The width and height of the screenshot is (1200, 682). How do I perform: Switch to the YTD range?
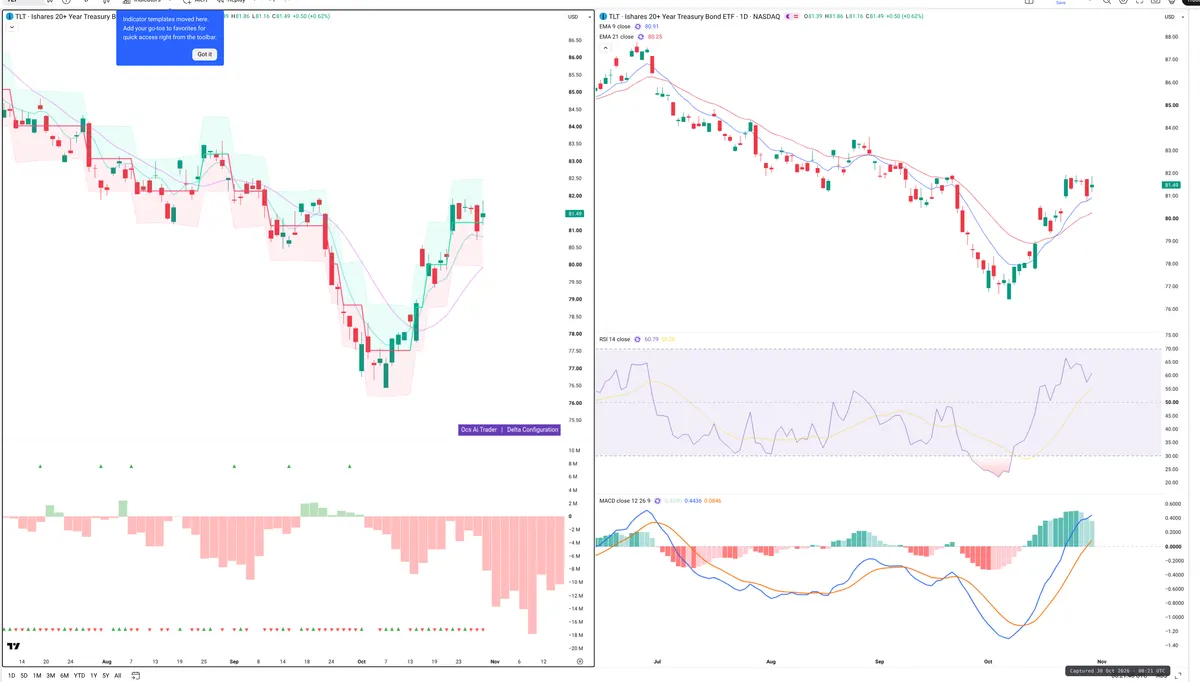[x=79, y=676]
